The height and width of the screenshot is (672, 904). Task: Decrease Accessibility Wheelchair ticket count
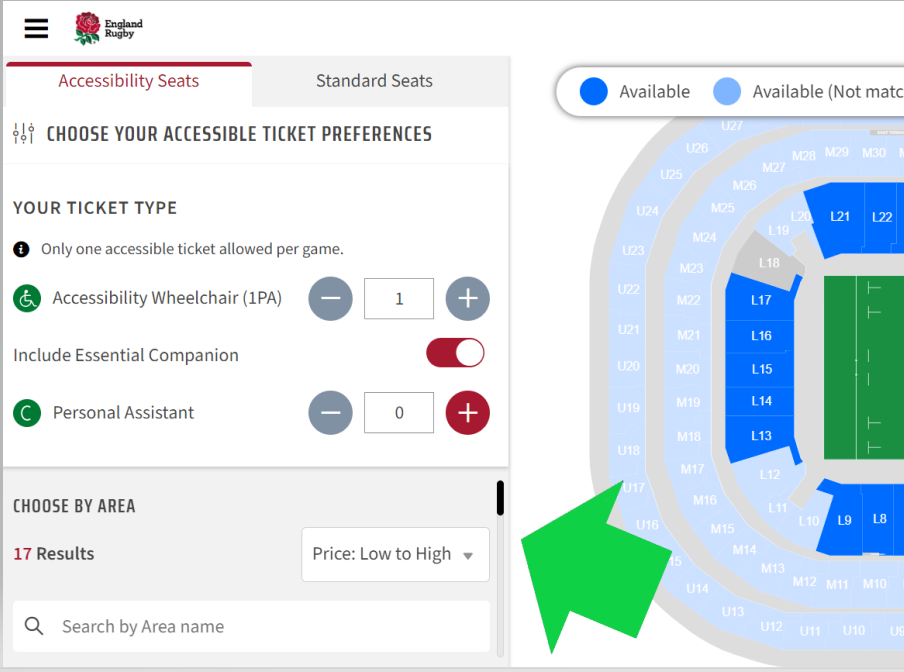coord(330,299)
